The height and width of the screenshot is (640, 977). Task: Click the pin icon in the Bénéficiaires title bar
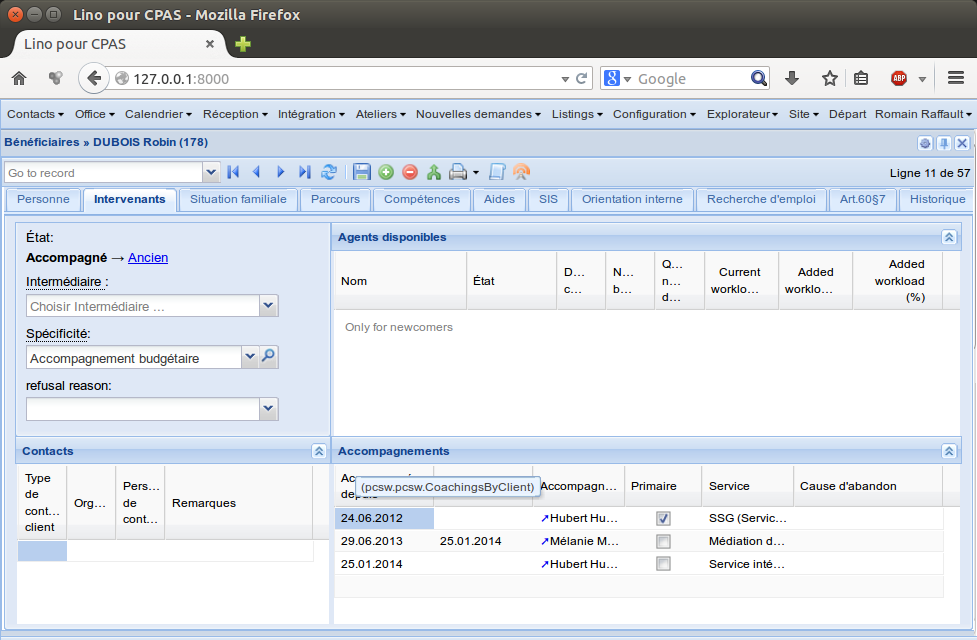pos(944,143)
